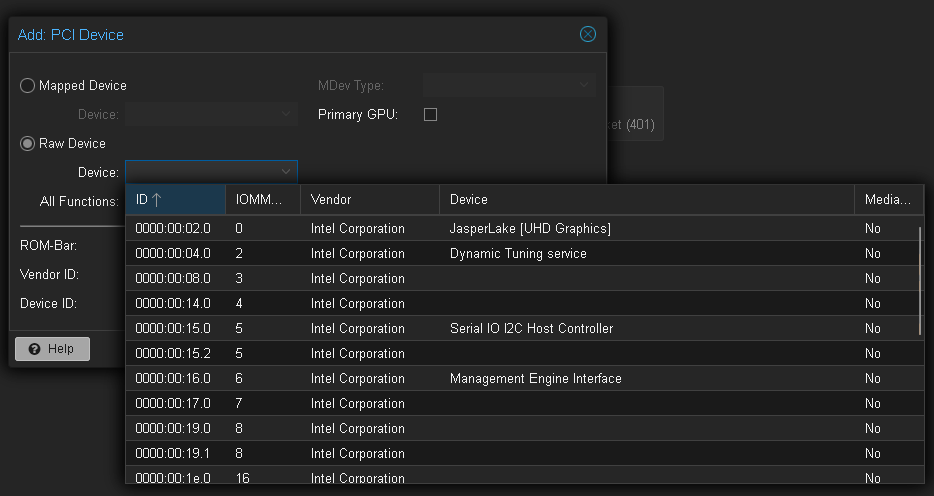Choose device 0000:00:17.0 from the list

(173, 404)
